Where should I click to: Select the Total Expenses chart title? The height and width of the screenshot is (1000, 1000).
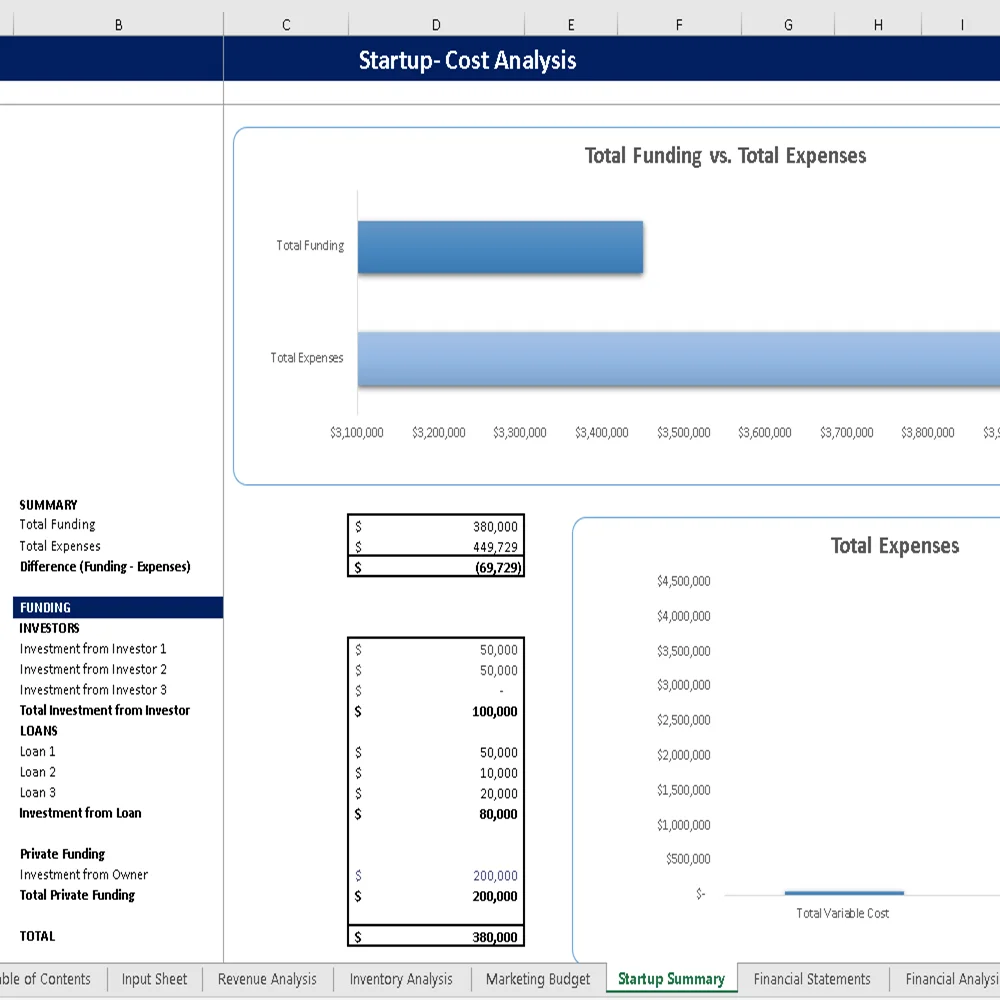894,546
